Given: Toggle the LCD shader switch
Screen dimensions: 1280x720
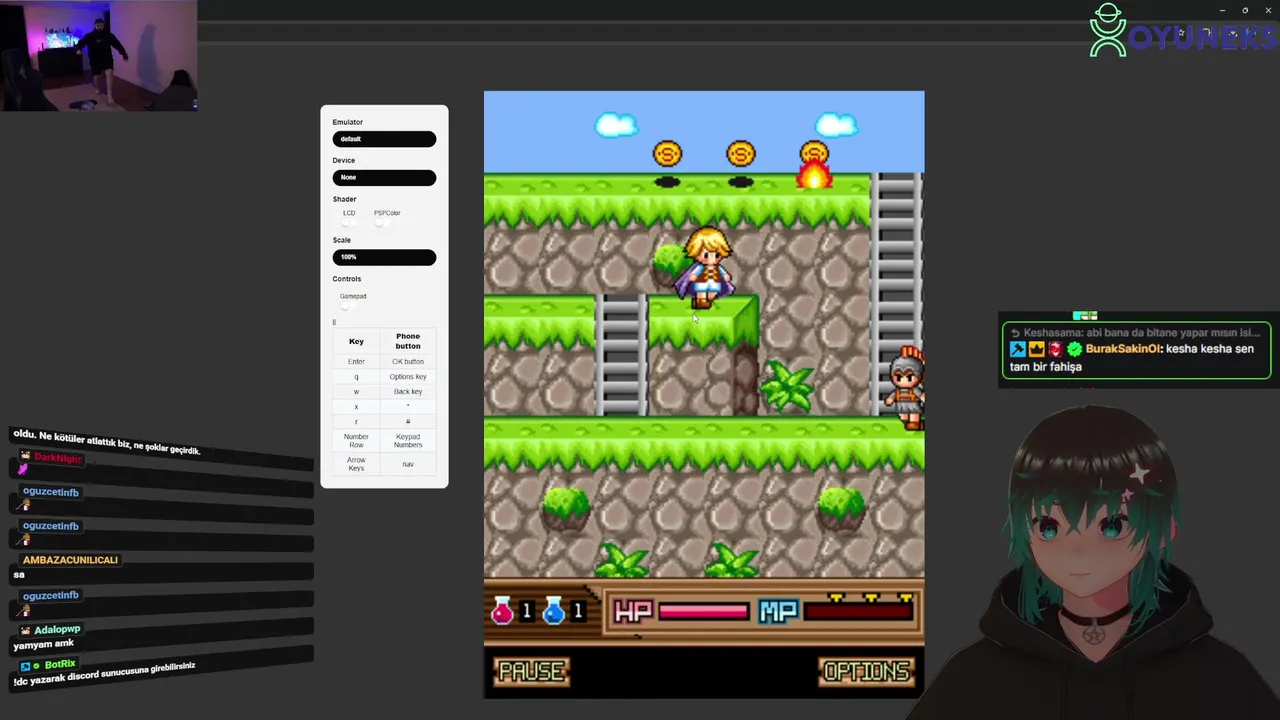Looking at the screenshot, I should (x=349, y=223).
